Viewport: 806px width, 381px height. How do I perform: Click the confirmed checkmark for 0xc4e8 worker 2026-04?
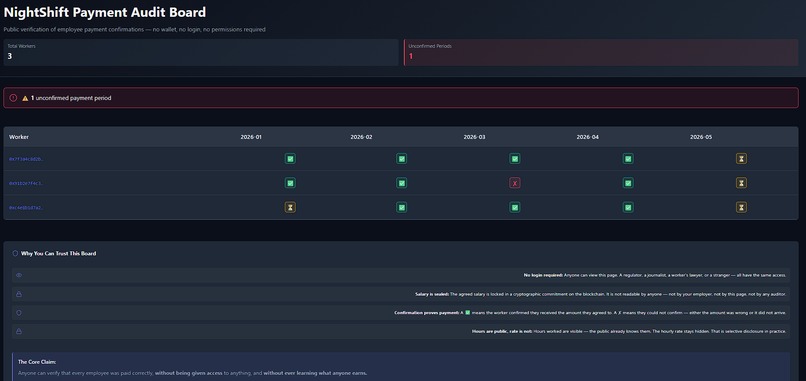click(x=628, y=207)
